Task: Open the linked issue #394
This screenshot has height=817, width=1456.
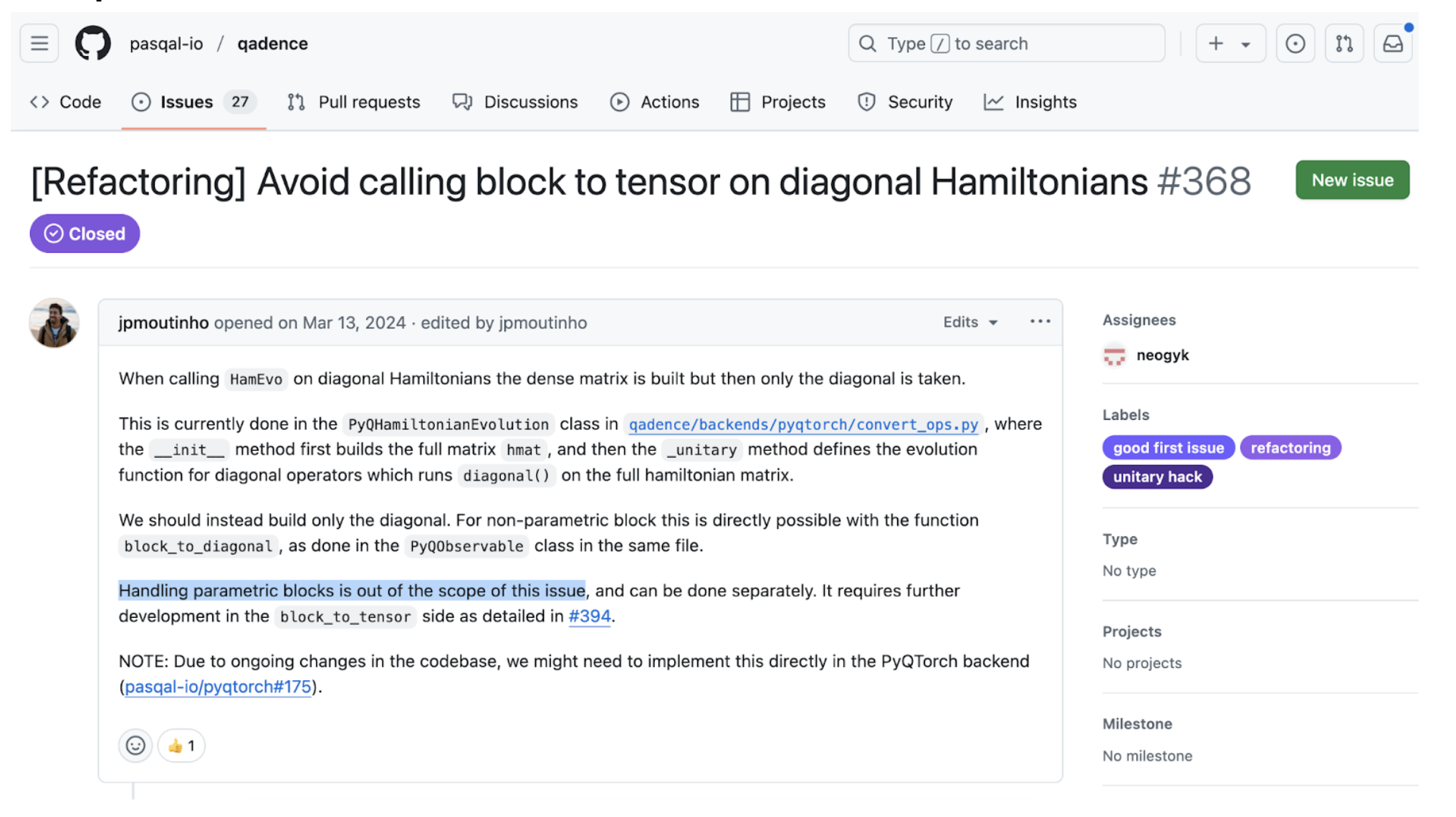Action: 589,616
